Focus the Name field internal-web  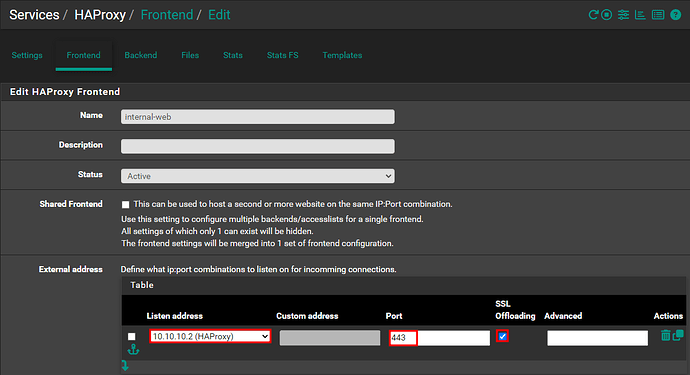[258, 117]
